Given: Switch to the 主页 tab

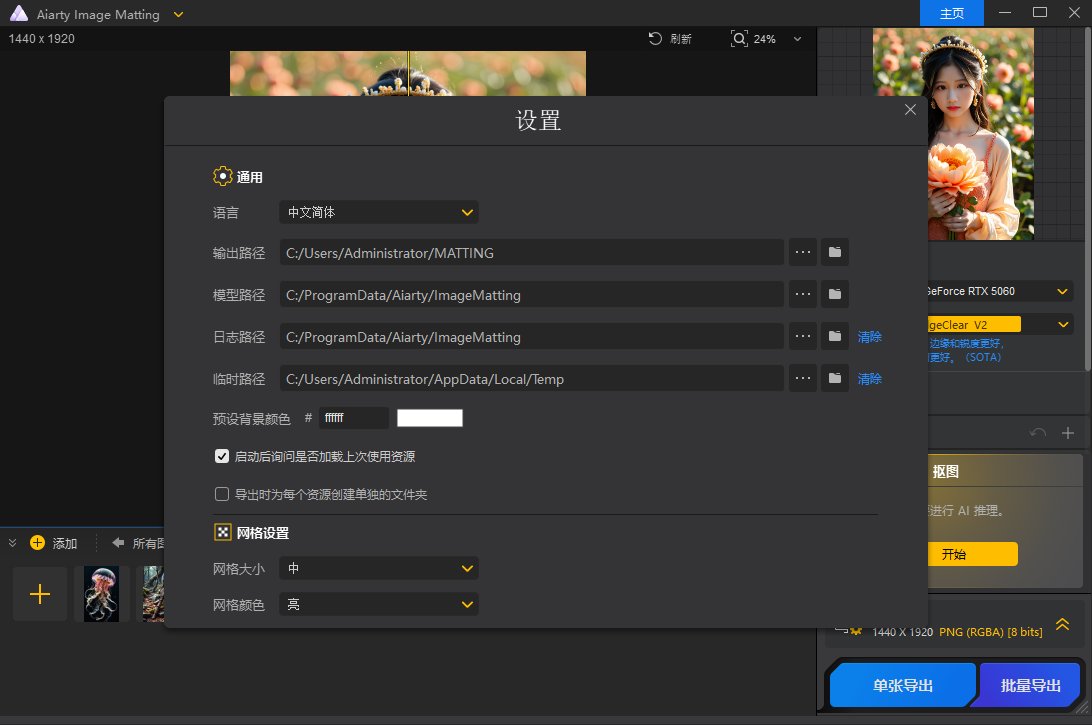Looking at the screenshot, I should (951, 13).
